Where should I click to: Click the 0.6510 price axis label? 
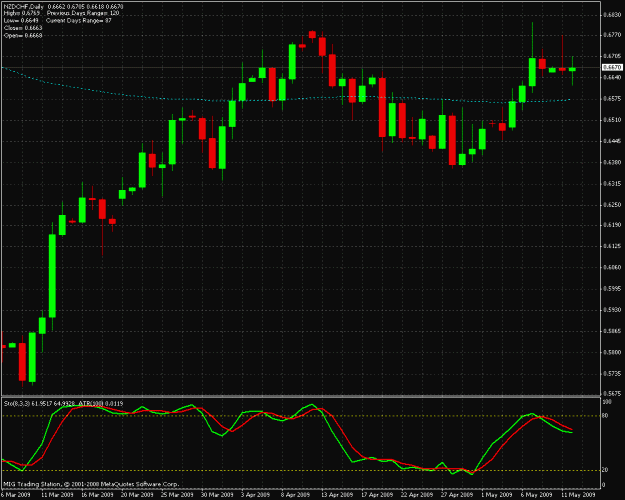pyautogui.click(x=613, y=120)
